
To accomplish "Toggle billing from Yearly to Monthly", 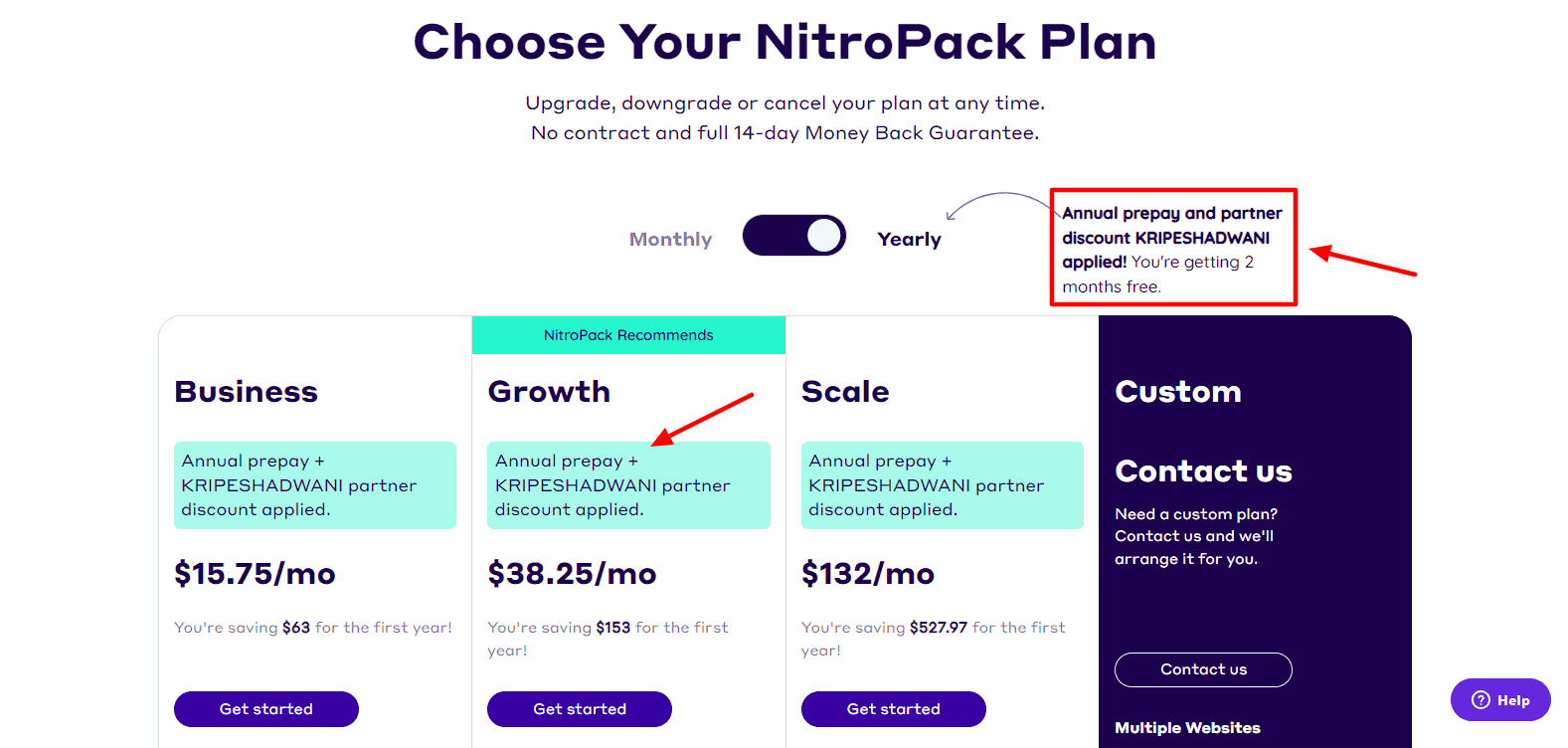I will (x=793, y=235).
